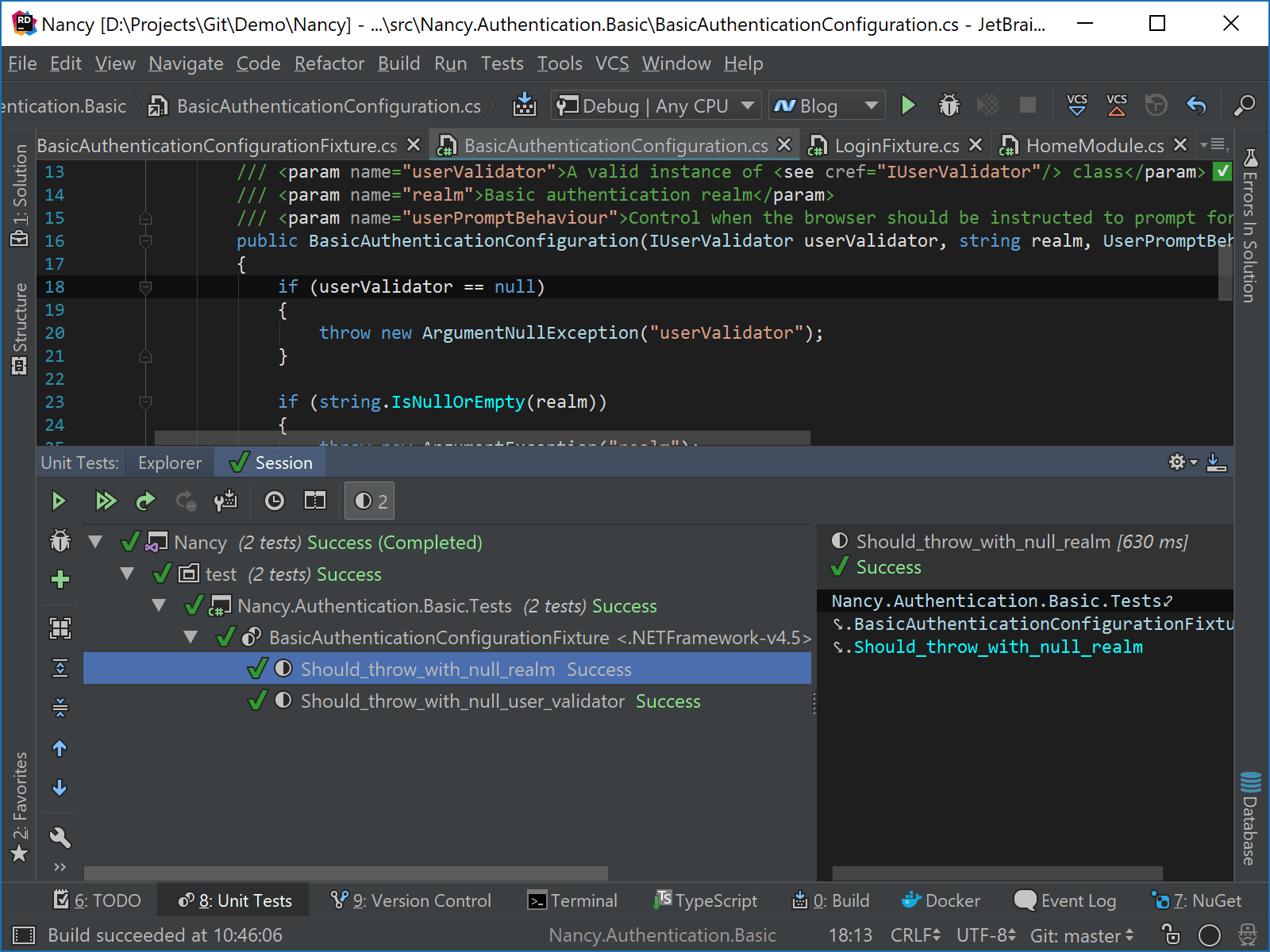Open the 7: NuGet tool window

click(1196, 900)
